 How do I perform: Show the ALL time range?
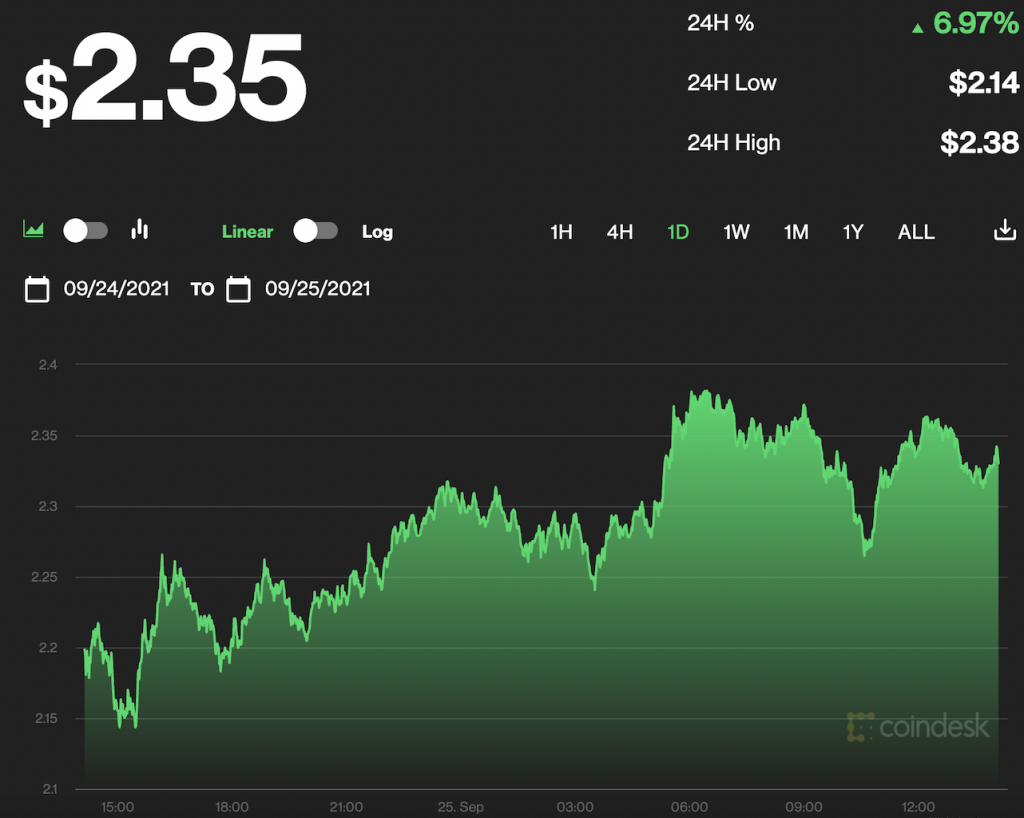click(916, 232)
